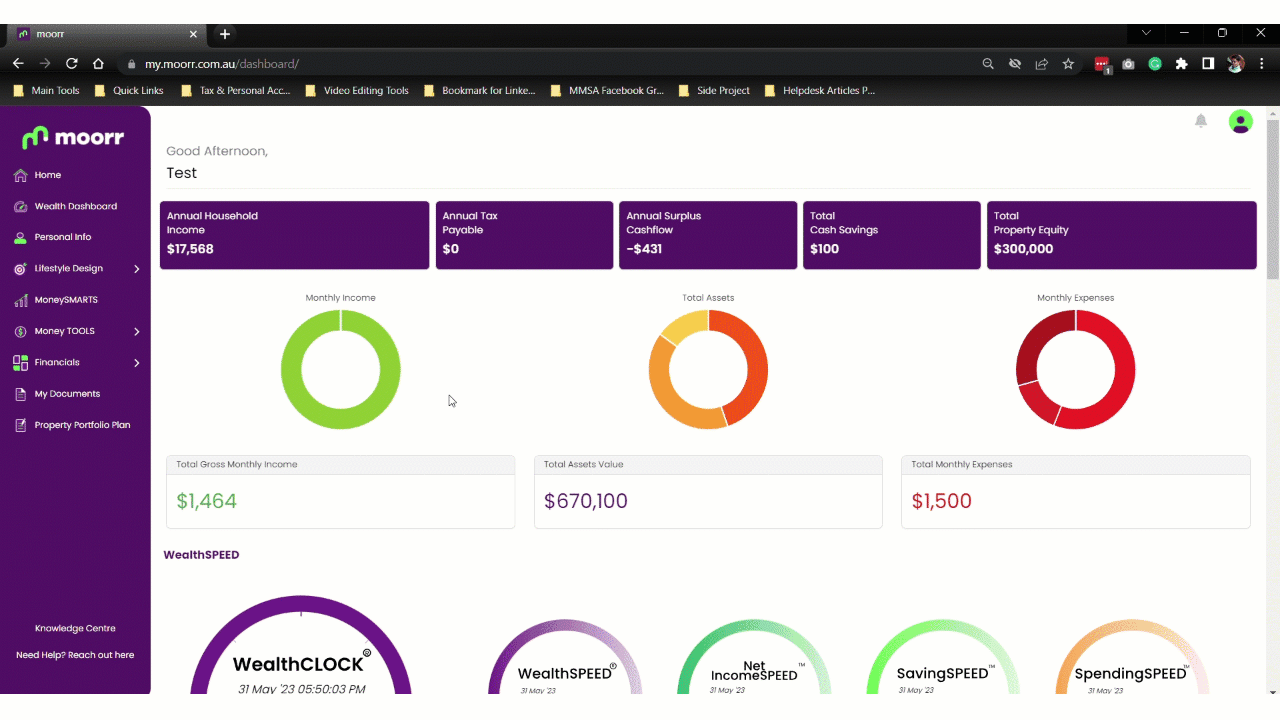
Task: Open Annual Surplus Cashflow card
Action: (x=708, y=235)
